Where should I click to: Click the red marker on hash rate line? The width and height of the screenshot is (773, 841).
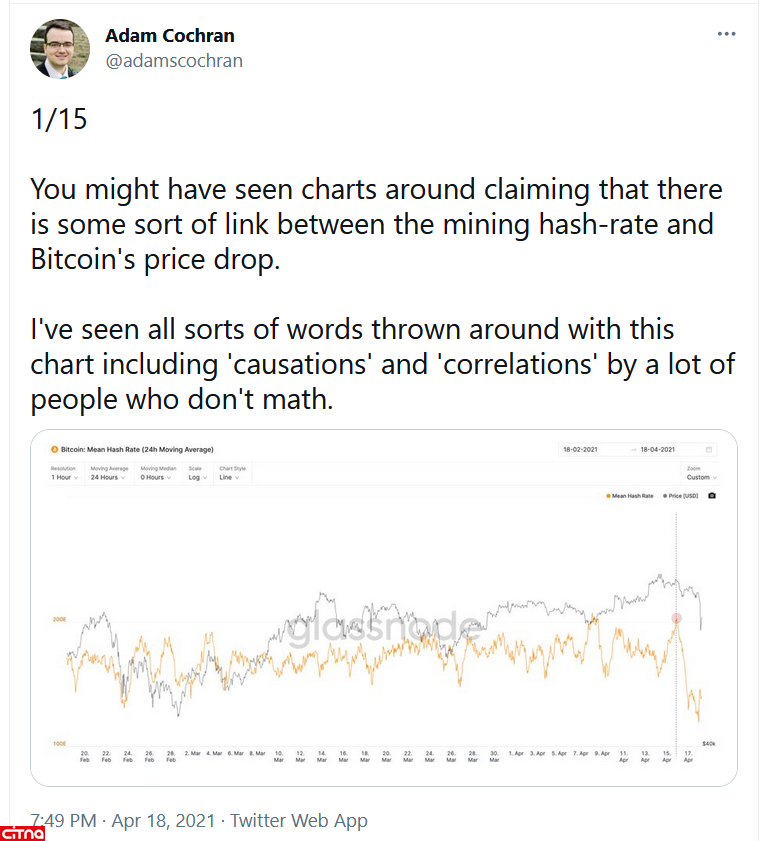677,620
